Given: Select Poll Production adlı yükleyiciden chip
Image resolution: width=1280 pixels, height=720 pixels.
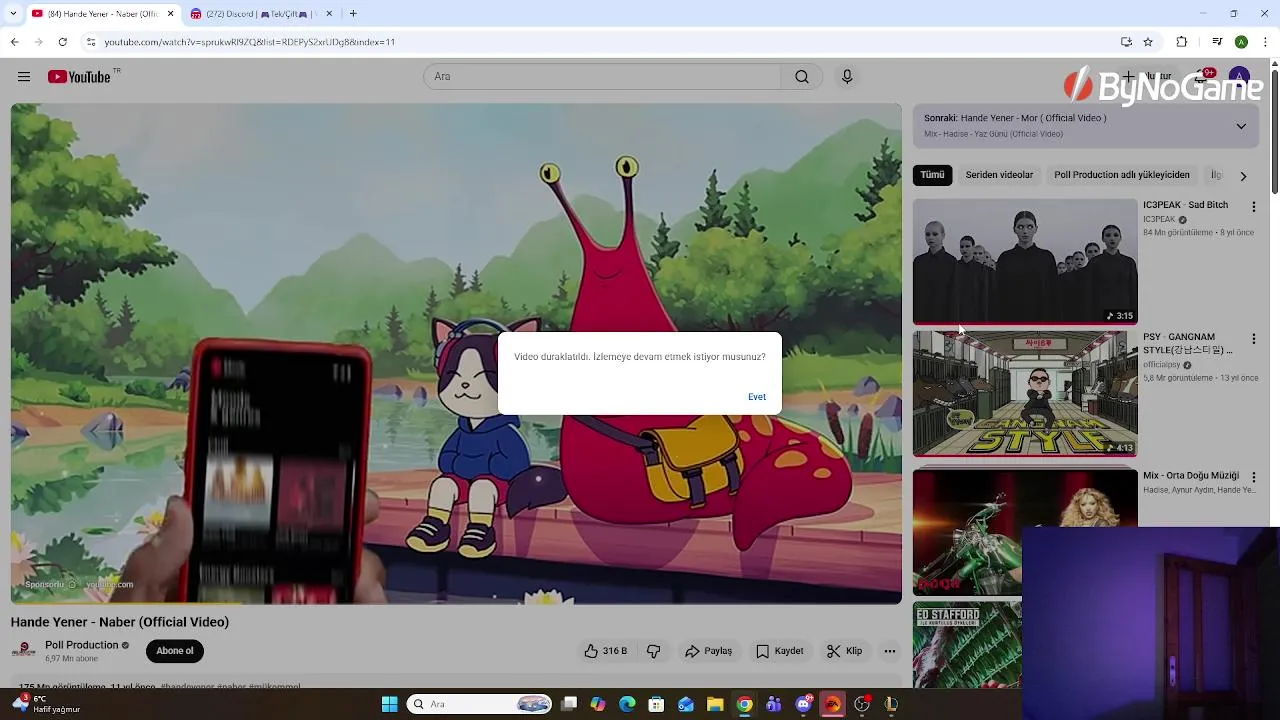Looking at the screenshot, I should point(1122,175).
